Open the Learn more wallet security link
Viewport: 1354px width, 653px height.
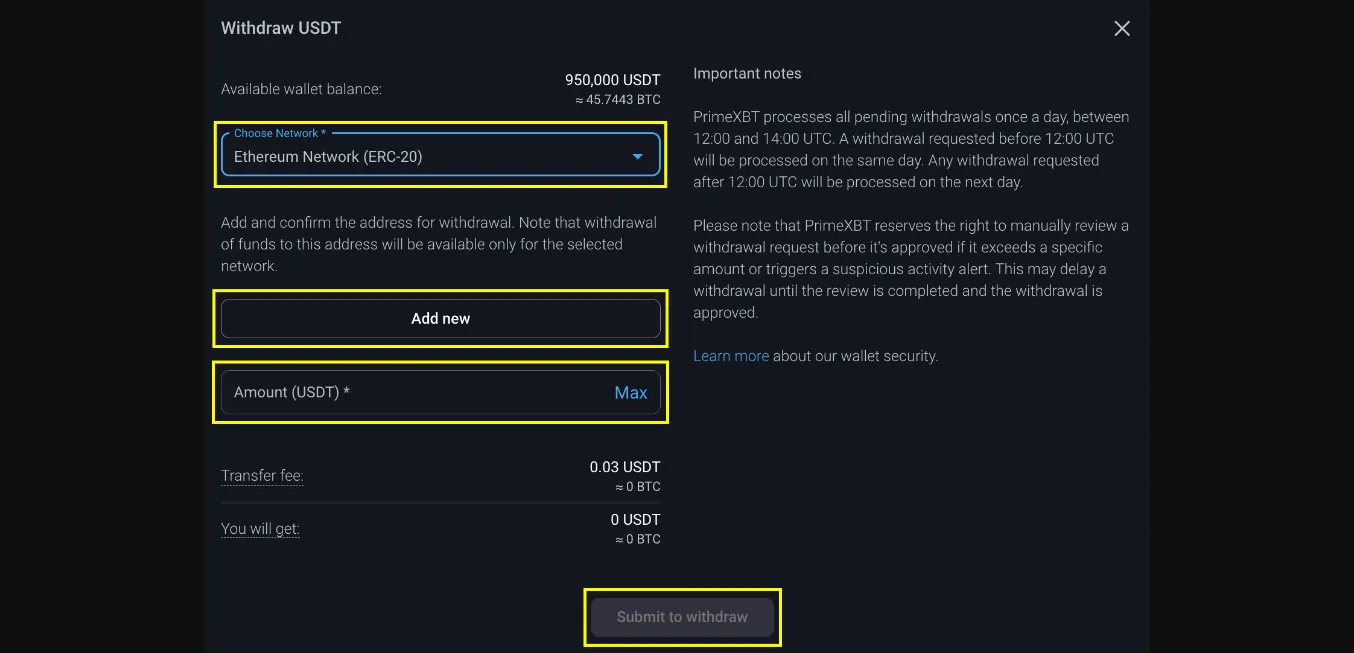tap(731, 356)
